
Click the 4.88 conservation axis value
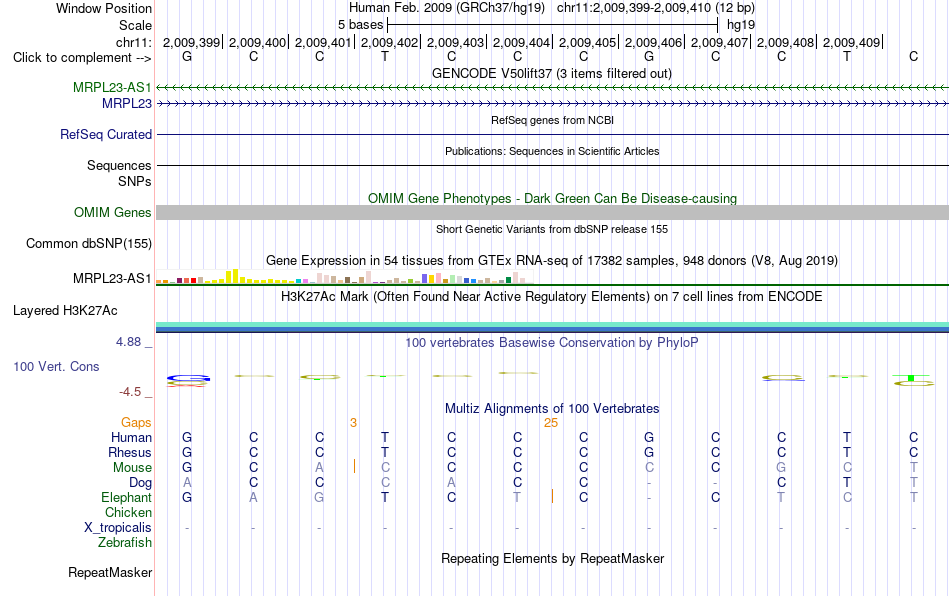[128, 342]
